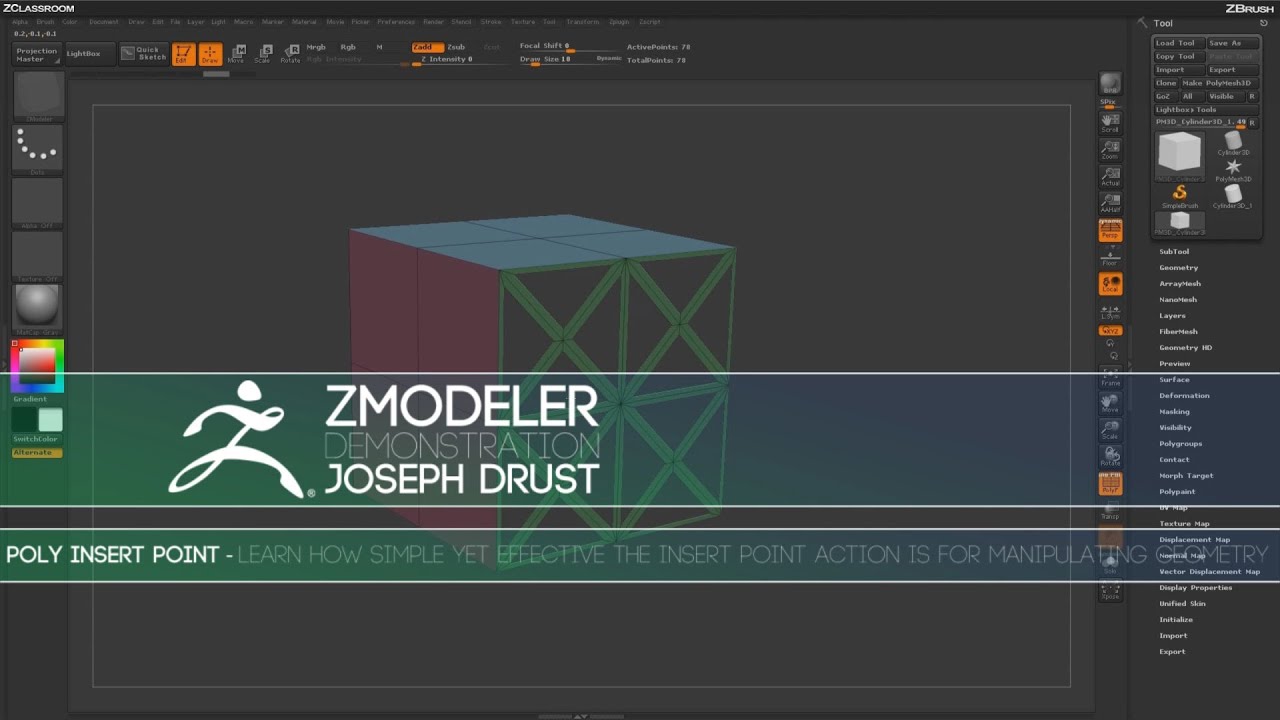Adjust the Draw Size slider

[557, 60]
